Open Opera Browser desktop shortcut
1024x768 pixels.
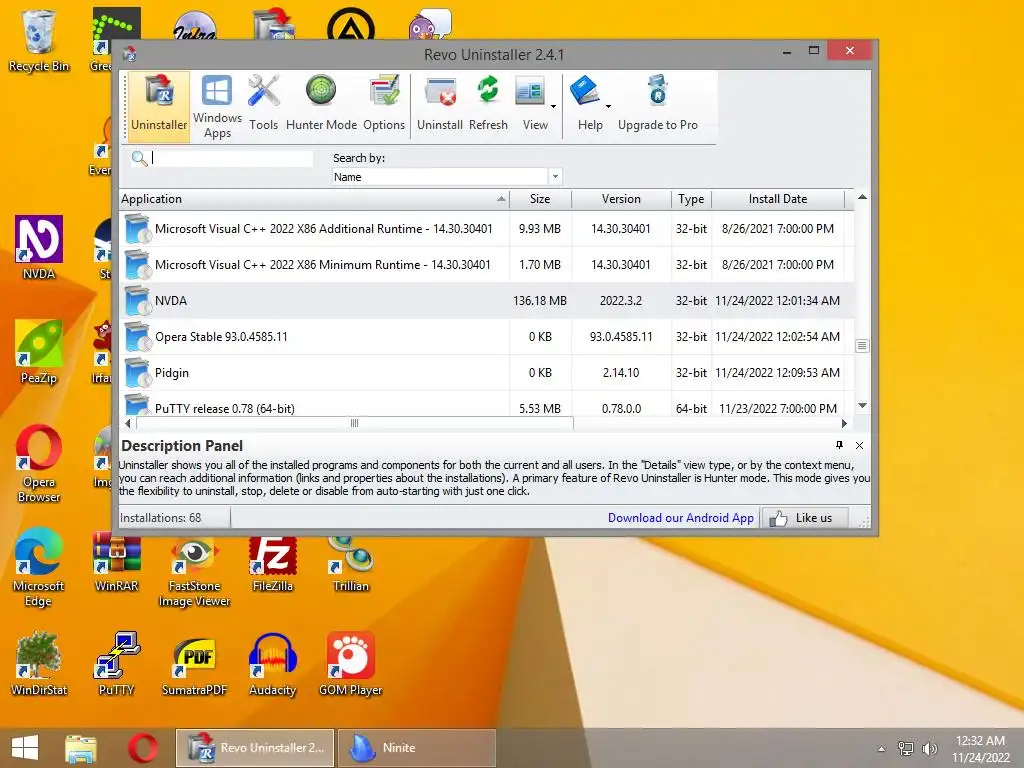click(39, 464)
